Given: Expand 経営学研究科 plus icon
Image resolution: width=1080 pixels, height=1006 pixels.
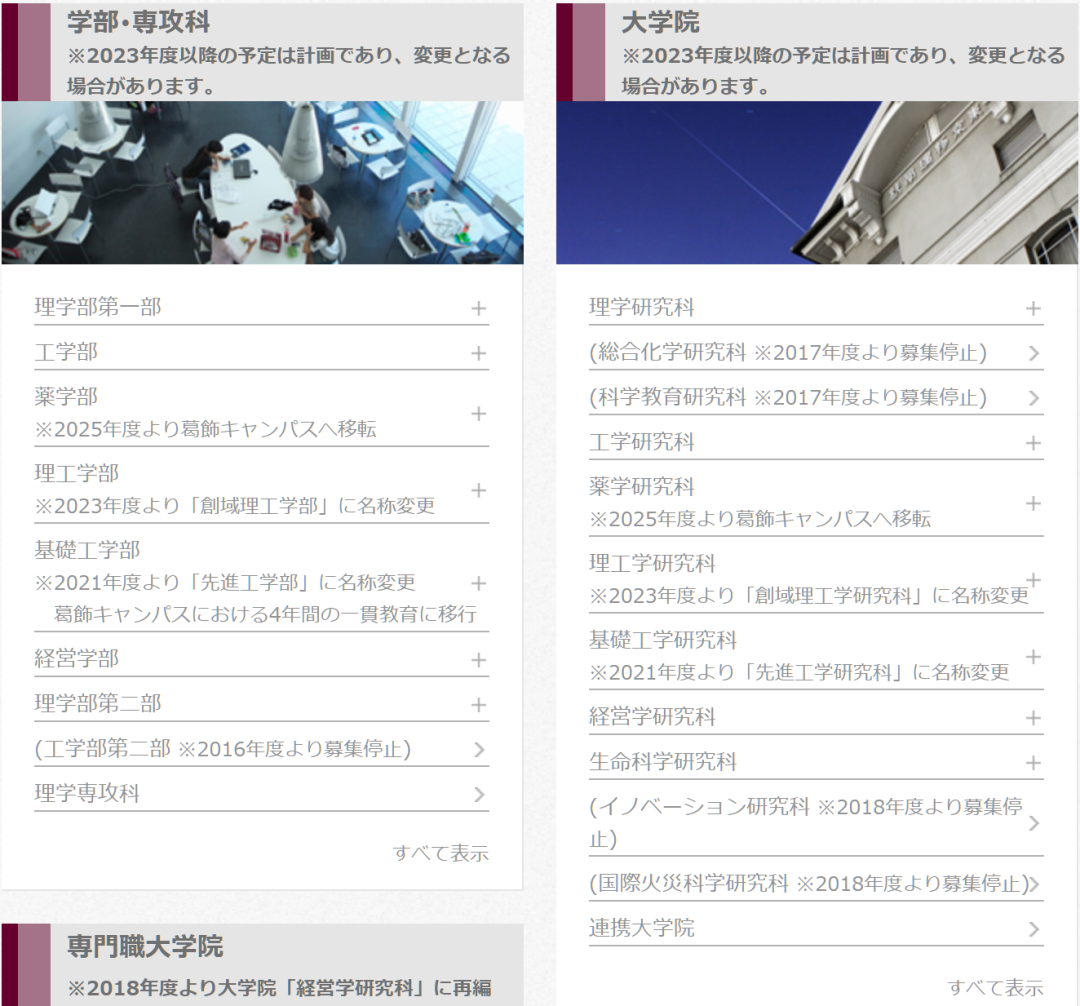Looking at the screenshot, I should point(1033,718).
